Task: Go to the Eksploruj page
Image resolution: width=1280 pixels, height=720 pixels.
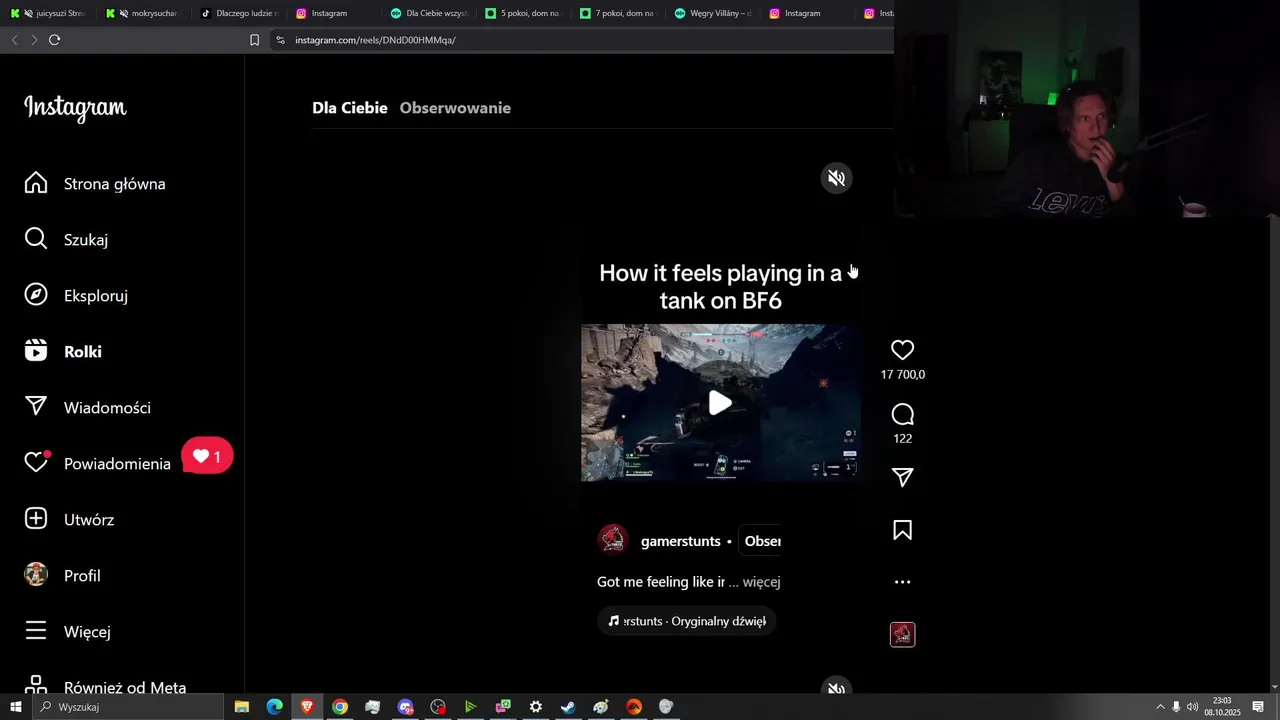Action: pyautogui.click(x=76, y=296)
